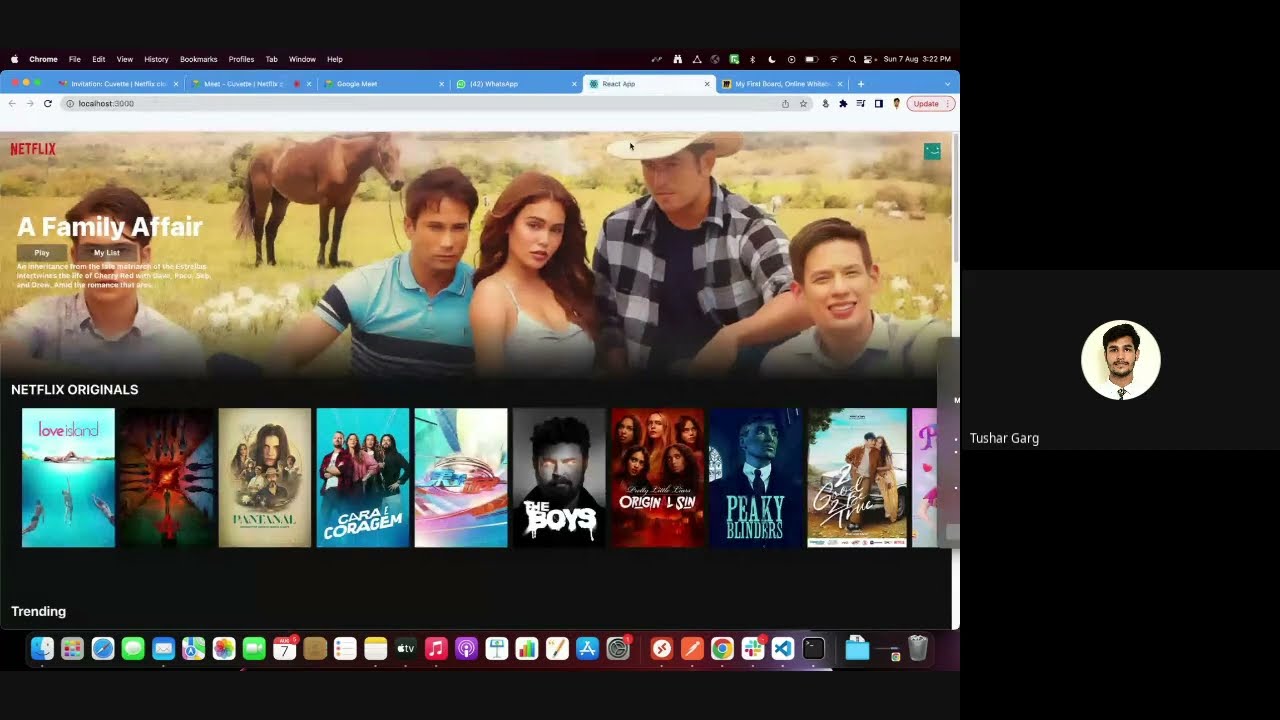Click the Chrome Update button
The image size is (1280, 720).
(930, 104)
